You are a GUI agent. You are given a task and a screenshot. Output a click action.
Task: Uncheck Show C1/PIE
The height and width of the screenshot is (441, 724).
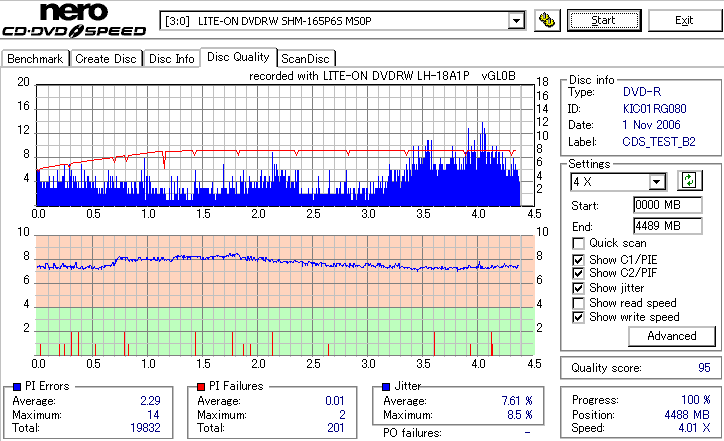pos(578,260)
